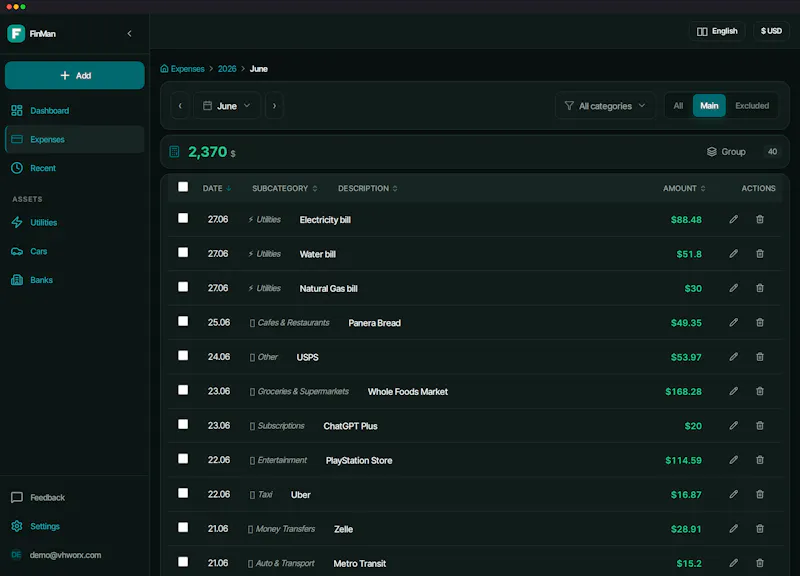Delete the Water bill entry
Image resolution: width=800 pixels, height=576 pixels.
pos(760,254)
